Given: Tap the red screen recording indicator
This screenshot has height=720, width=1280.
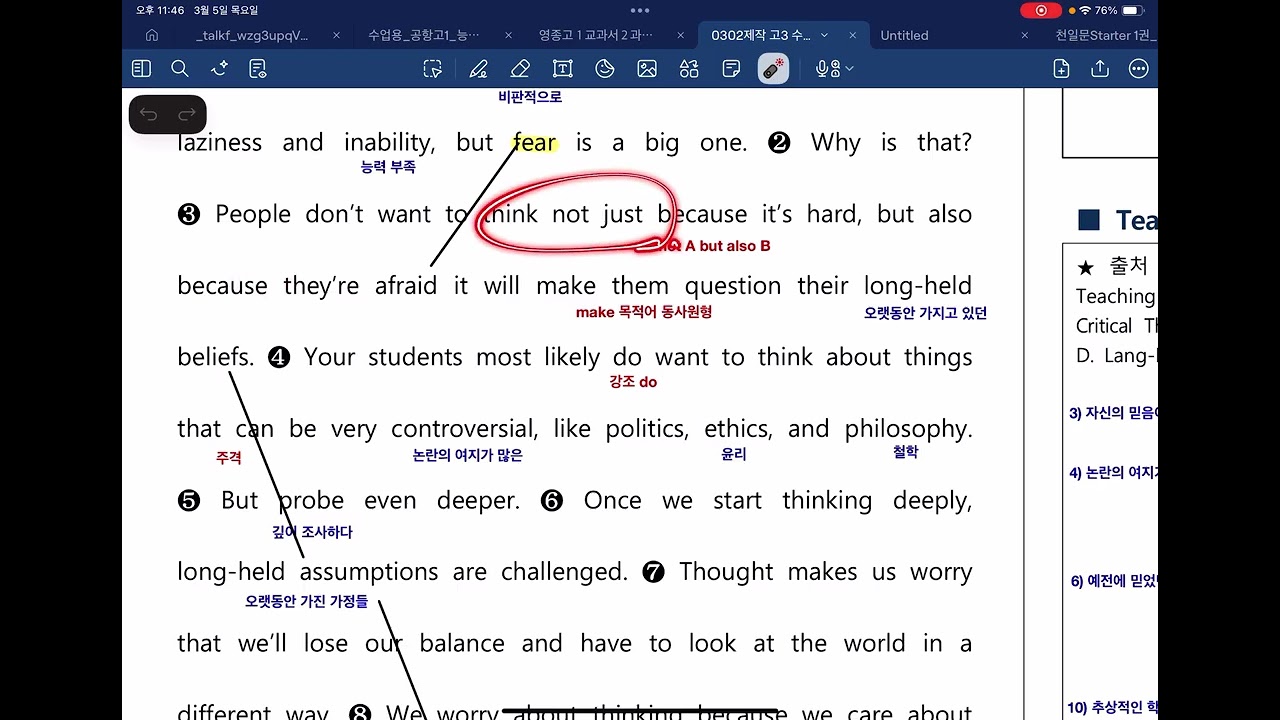Looking at the screenshot, I should [1041, 10].
